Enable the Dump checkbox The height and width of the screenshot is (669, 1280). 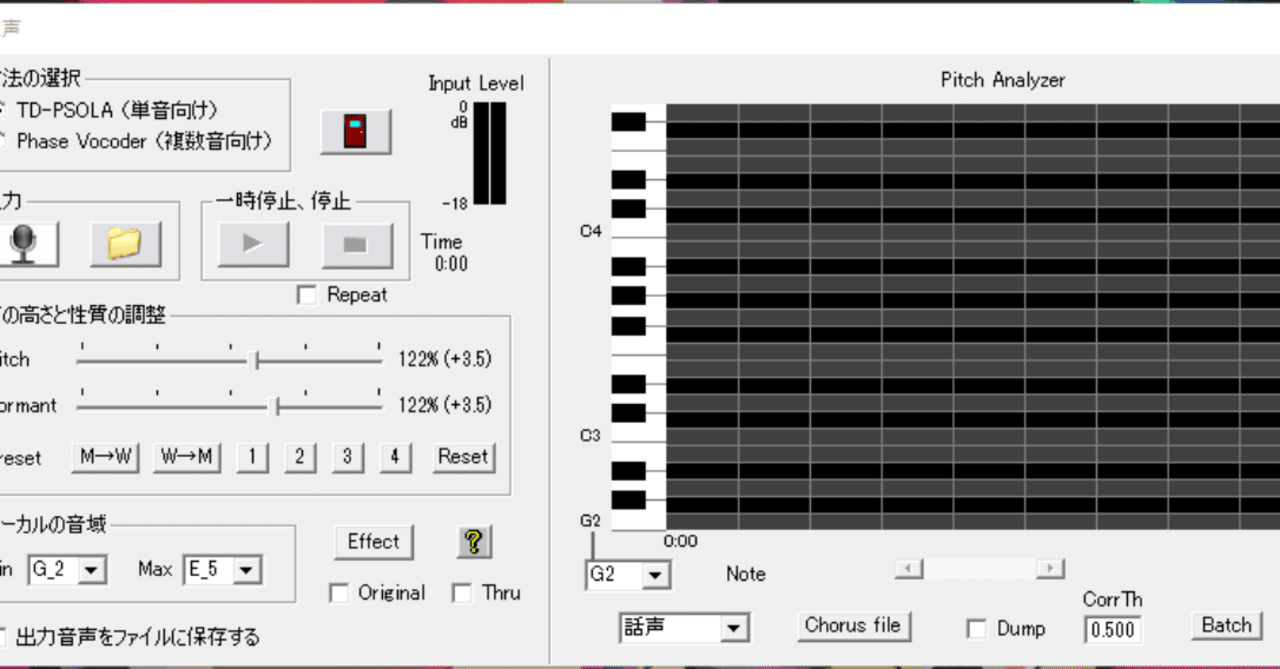977,629
